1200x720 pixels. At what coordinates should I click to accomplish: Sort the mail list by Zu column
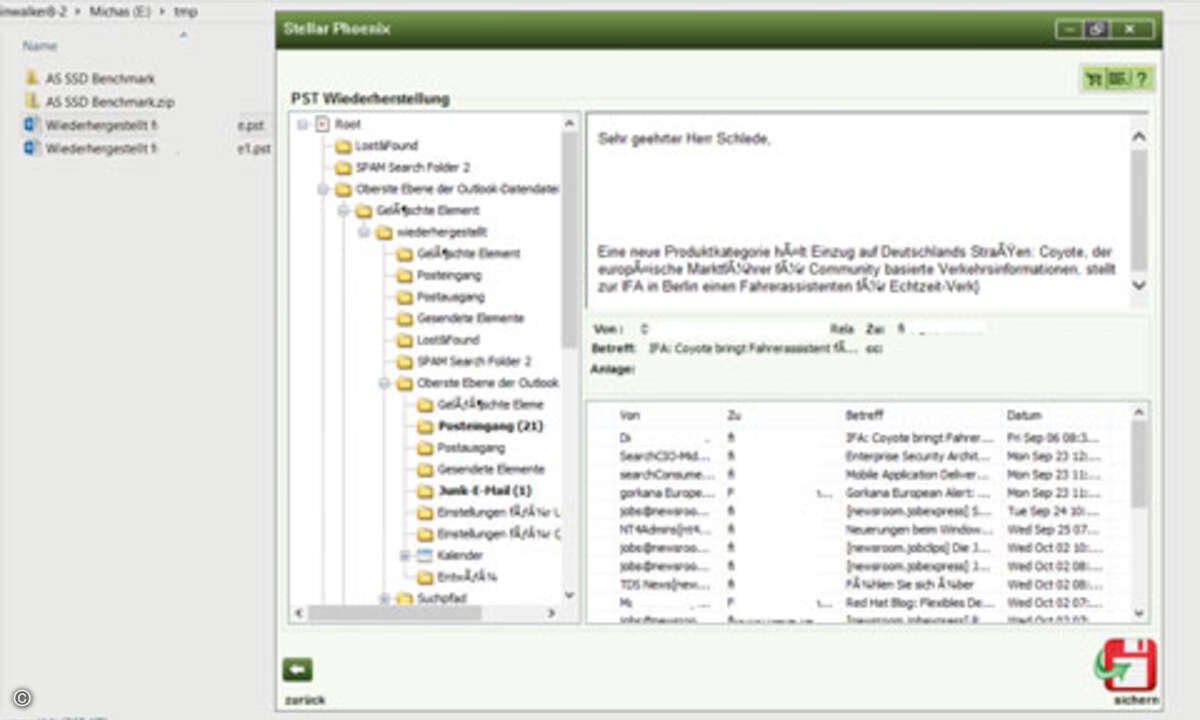click(x=733, y=414)
